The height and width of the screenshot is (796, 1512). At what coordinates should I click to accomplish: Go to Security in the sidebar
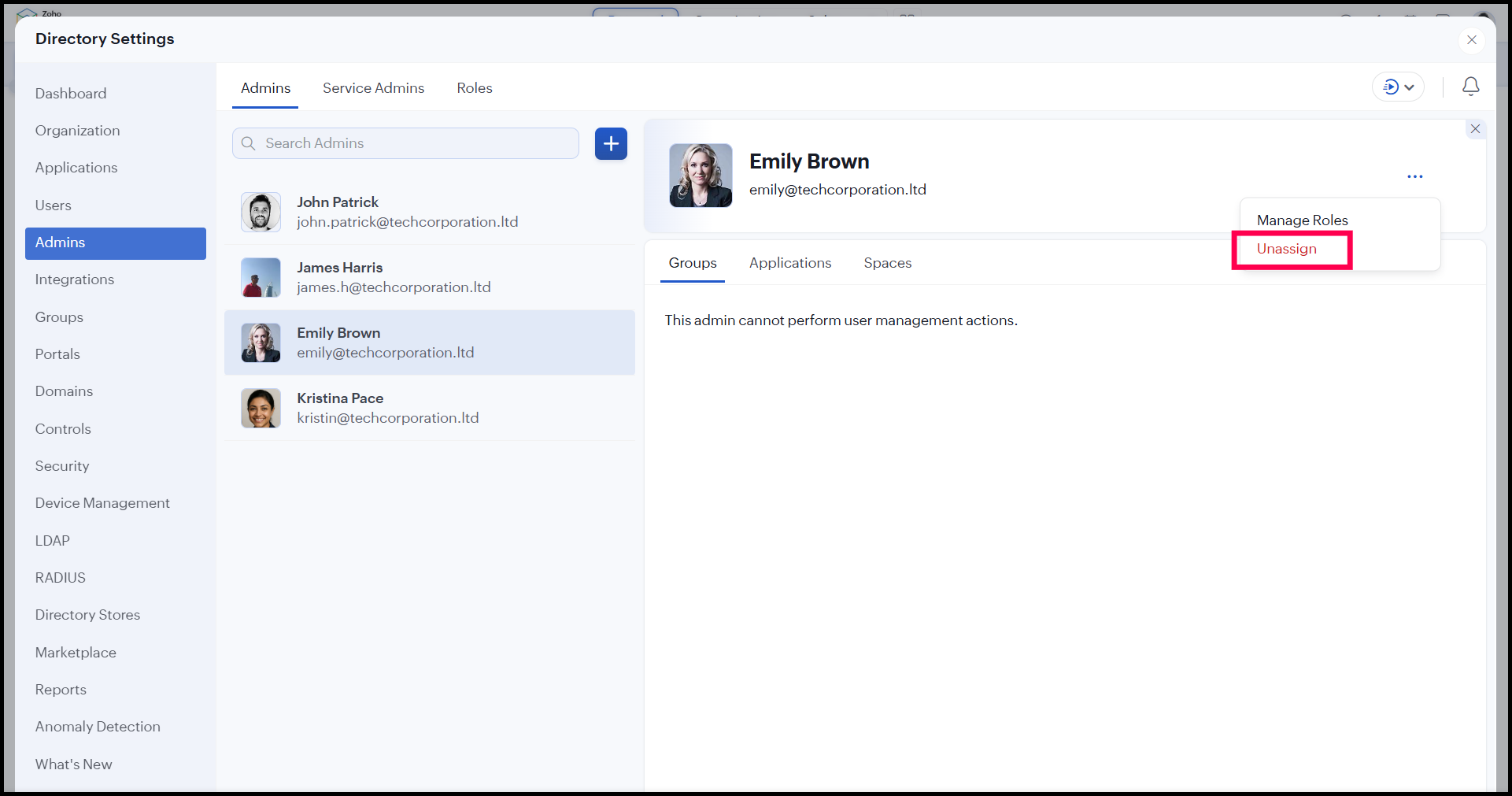click(62, 466)
